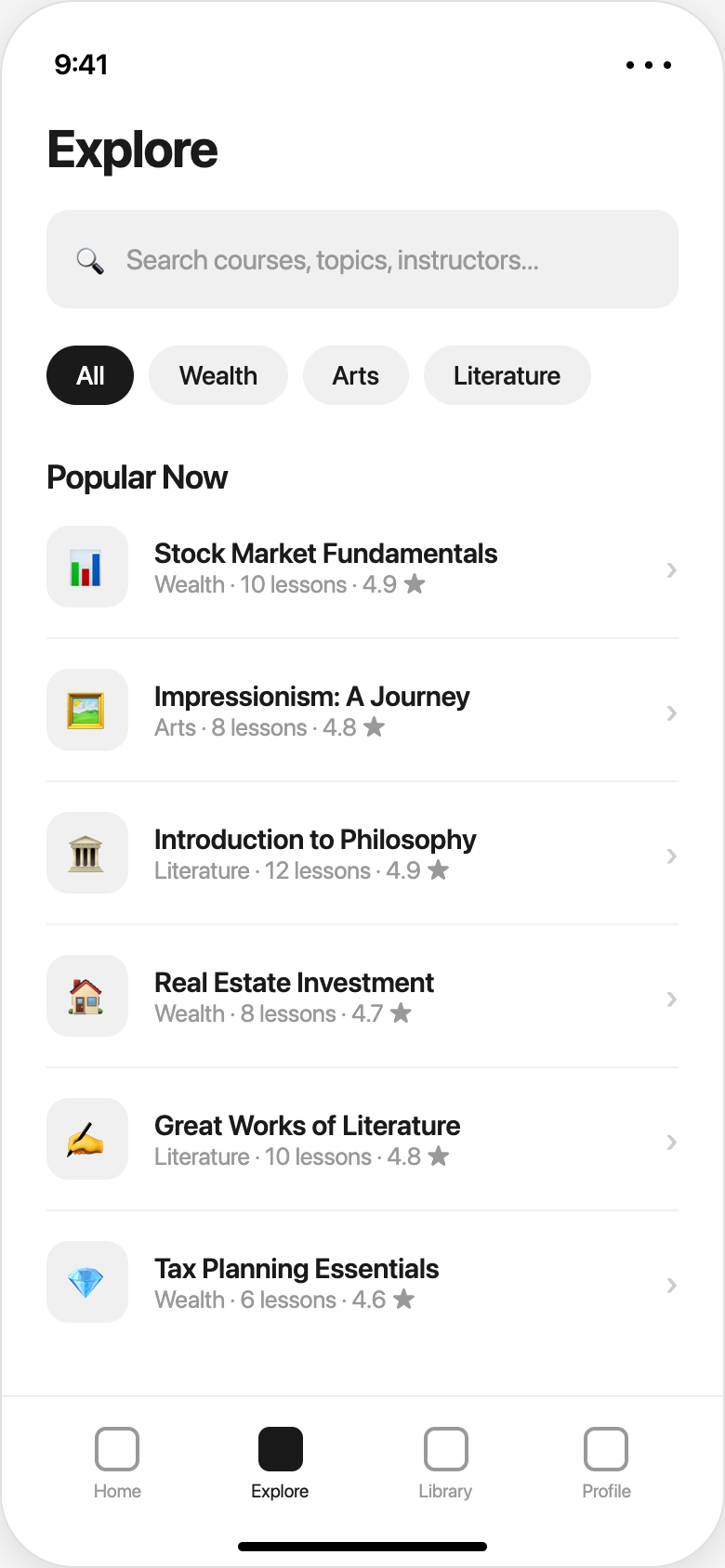725x1568 pixels.
Task: Open the Great Works of Literature course
Action: coord(308,1140)
